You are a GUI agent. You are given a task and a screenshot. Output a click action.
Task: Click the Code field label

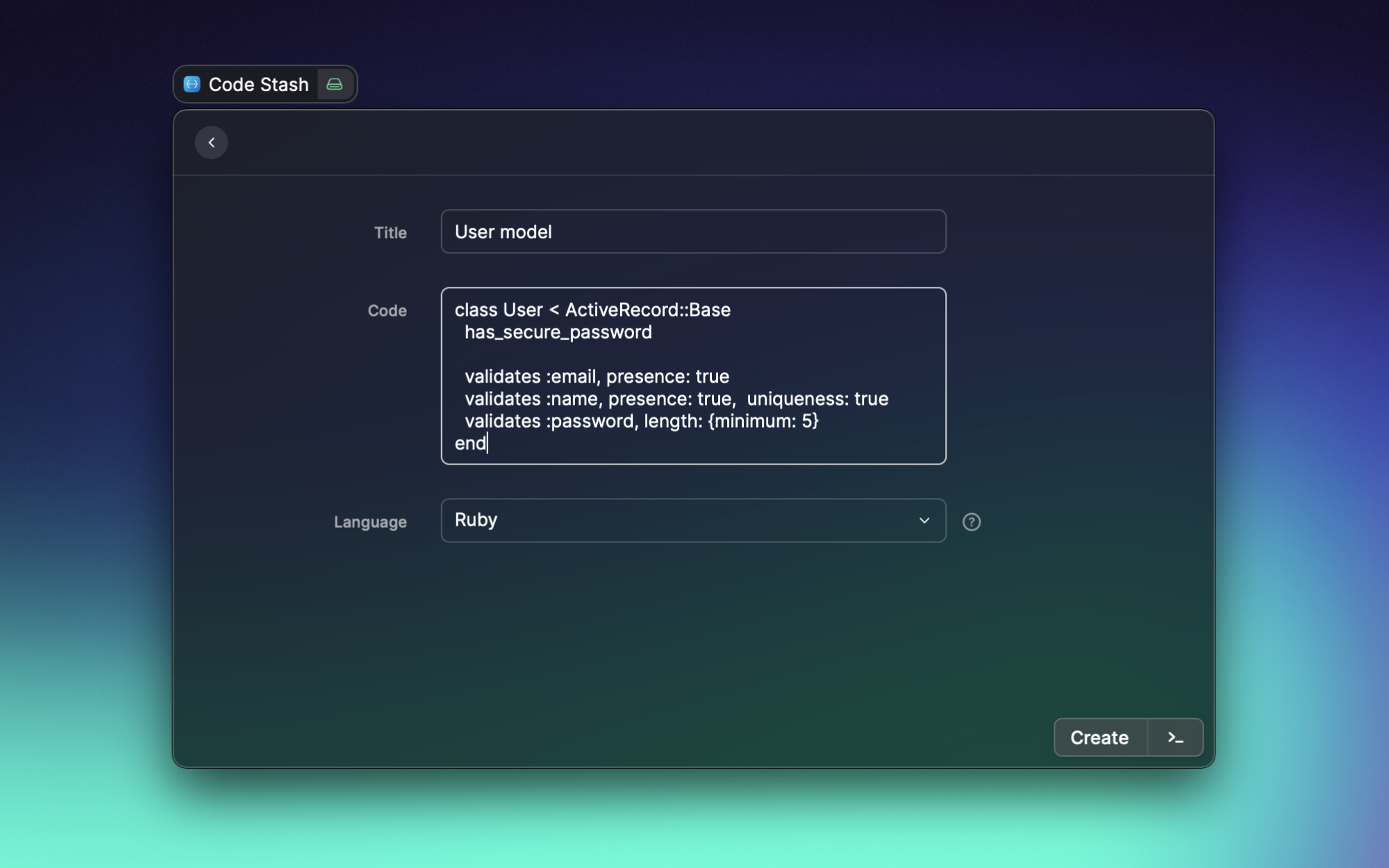pos(387,310)
